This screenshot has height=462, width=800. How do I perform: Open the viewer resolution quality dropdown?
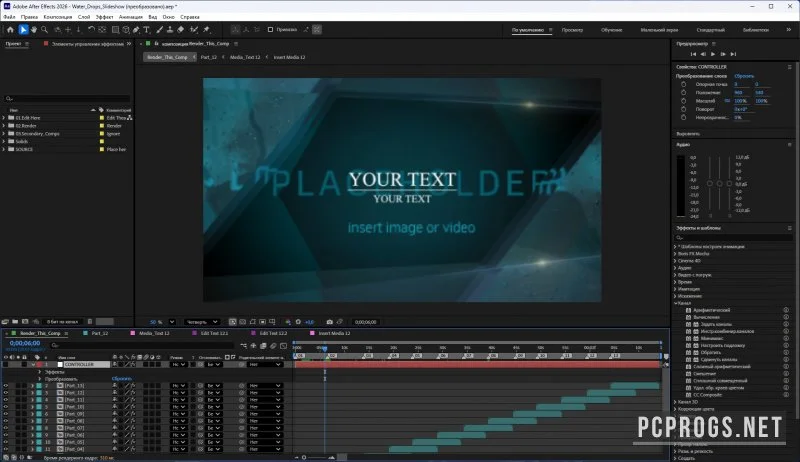click(x=202, y=322)
